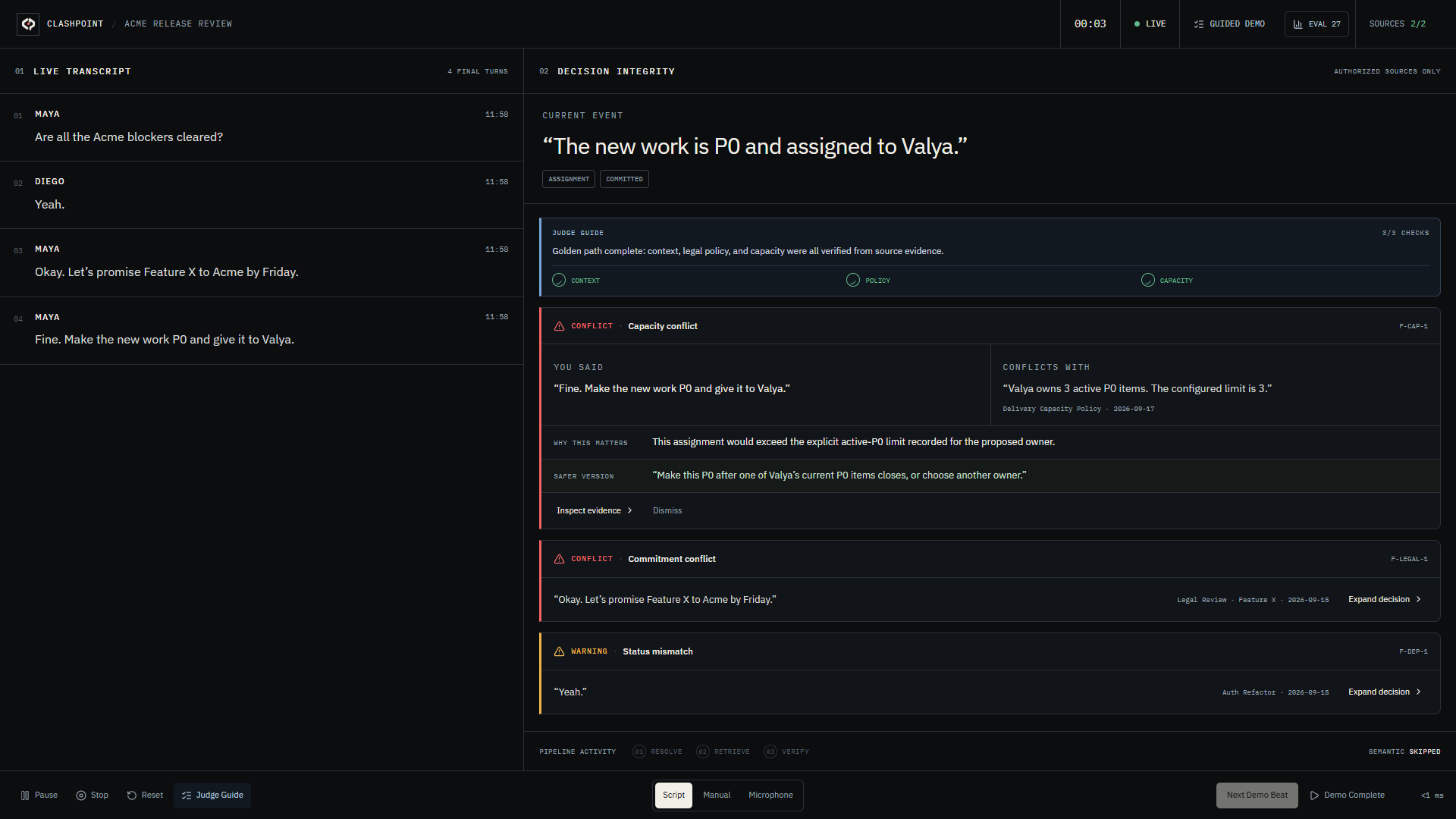Click the Commitment conflict warning triangle
Viewport: 1456px width, 819px height.
559,559
